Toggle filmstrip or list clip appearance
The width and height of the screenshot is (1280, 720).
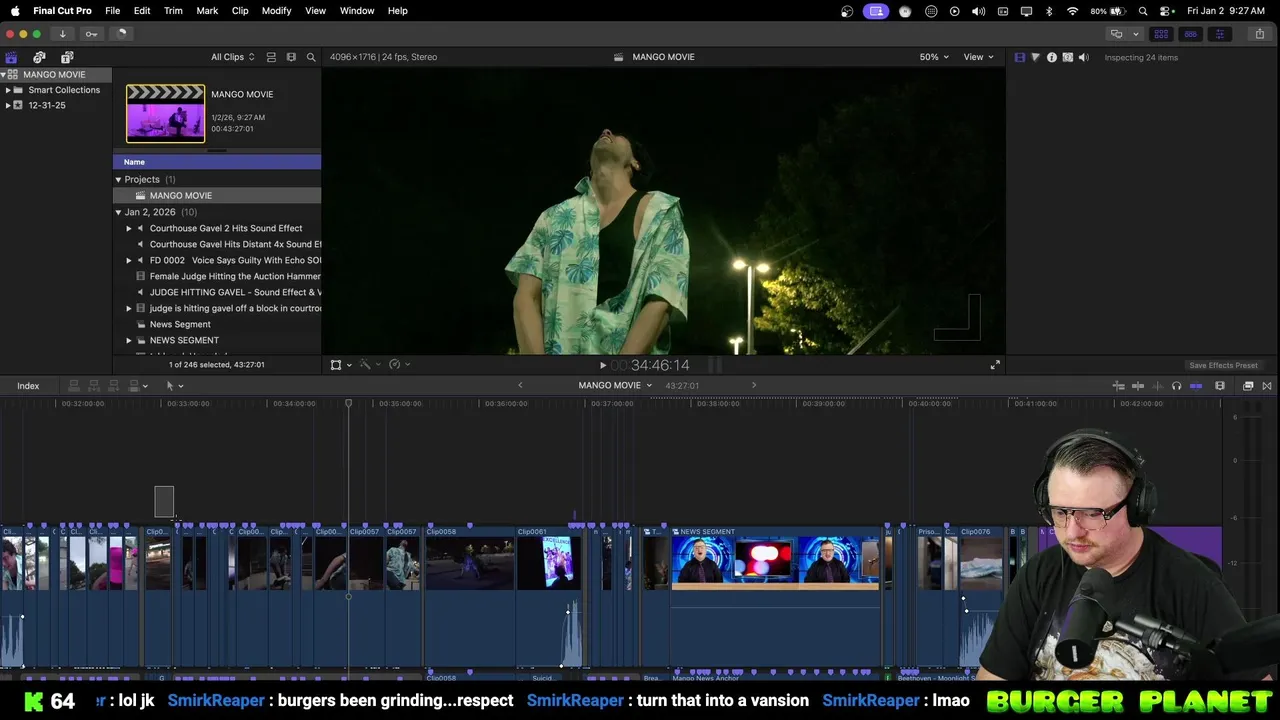coord(271,57)
